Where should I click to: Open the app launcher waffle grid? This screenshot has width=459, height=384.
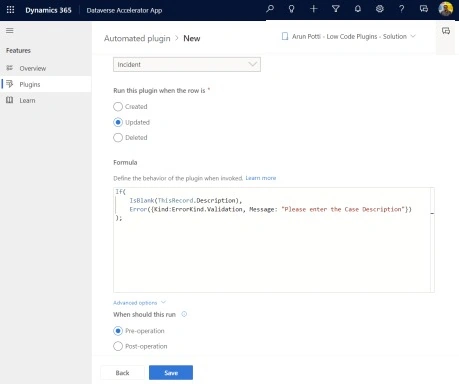10,10
